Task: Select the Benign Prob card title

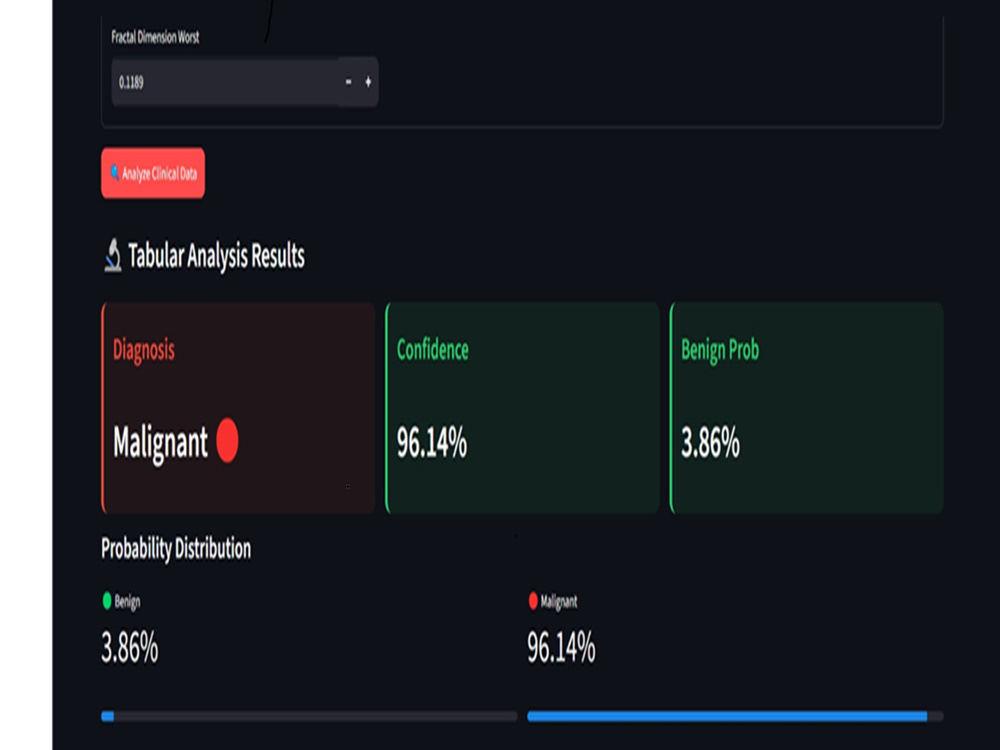Action: point(720,350)
